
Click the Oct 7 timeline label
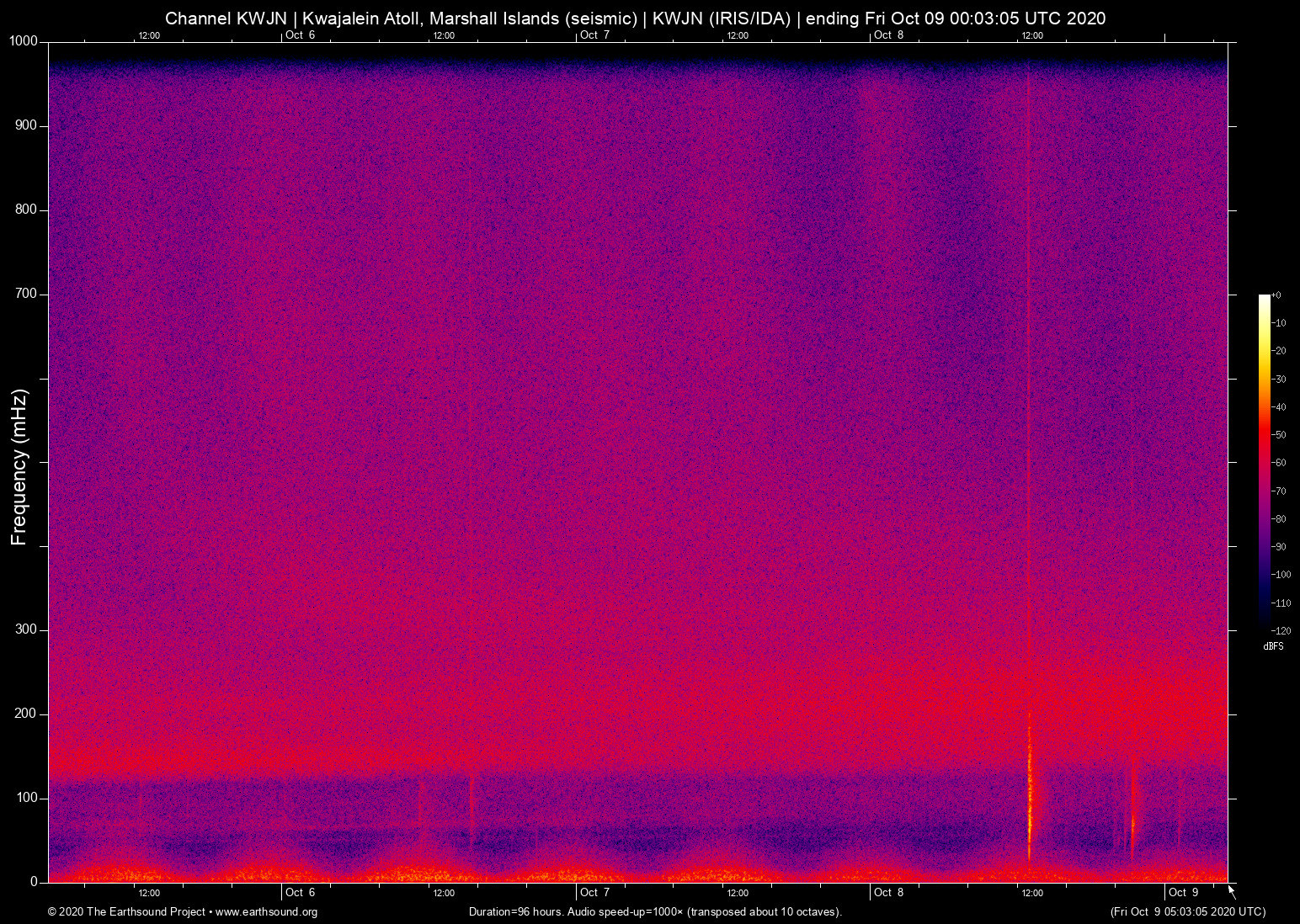click(x=595, y=892)
